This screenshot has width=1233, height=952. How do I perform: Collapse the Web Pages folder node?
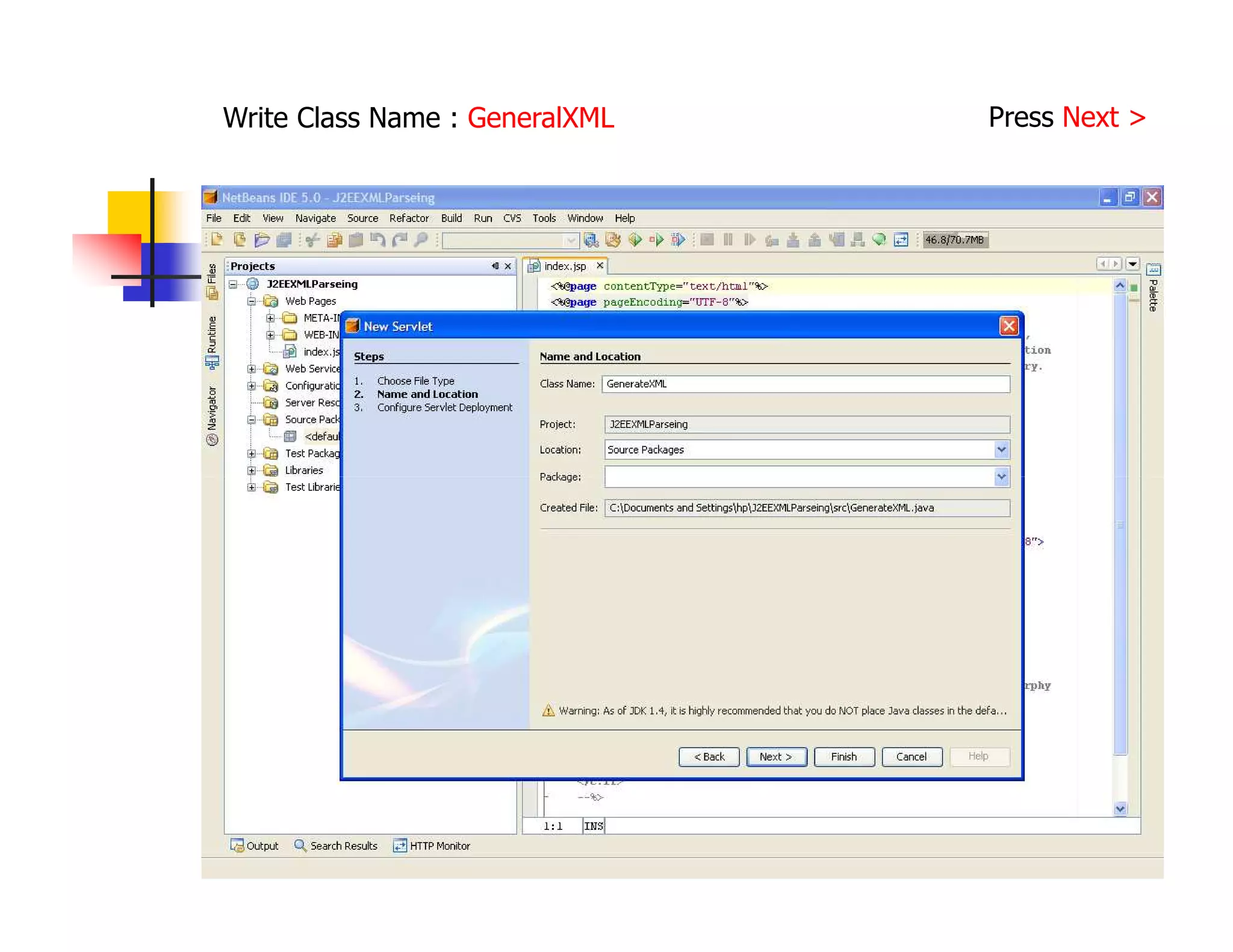pyautogui.click(x=252, y=301)
